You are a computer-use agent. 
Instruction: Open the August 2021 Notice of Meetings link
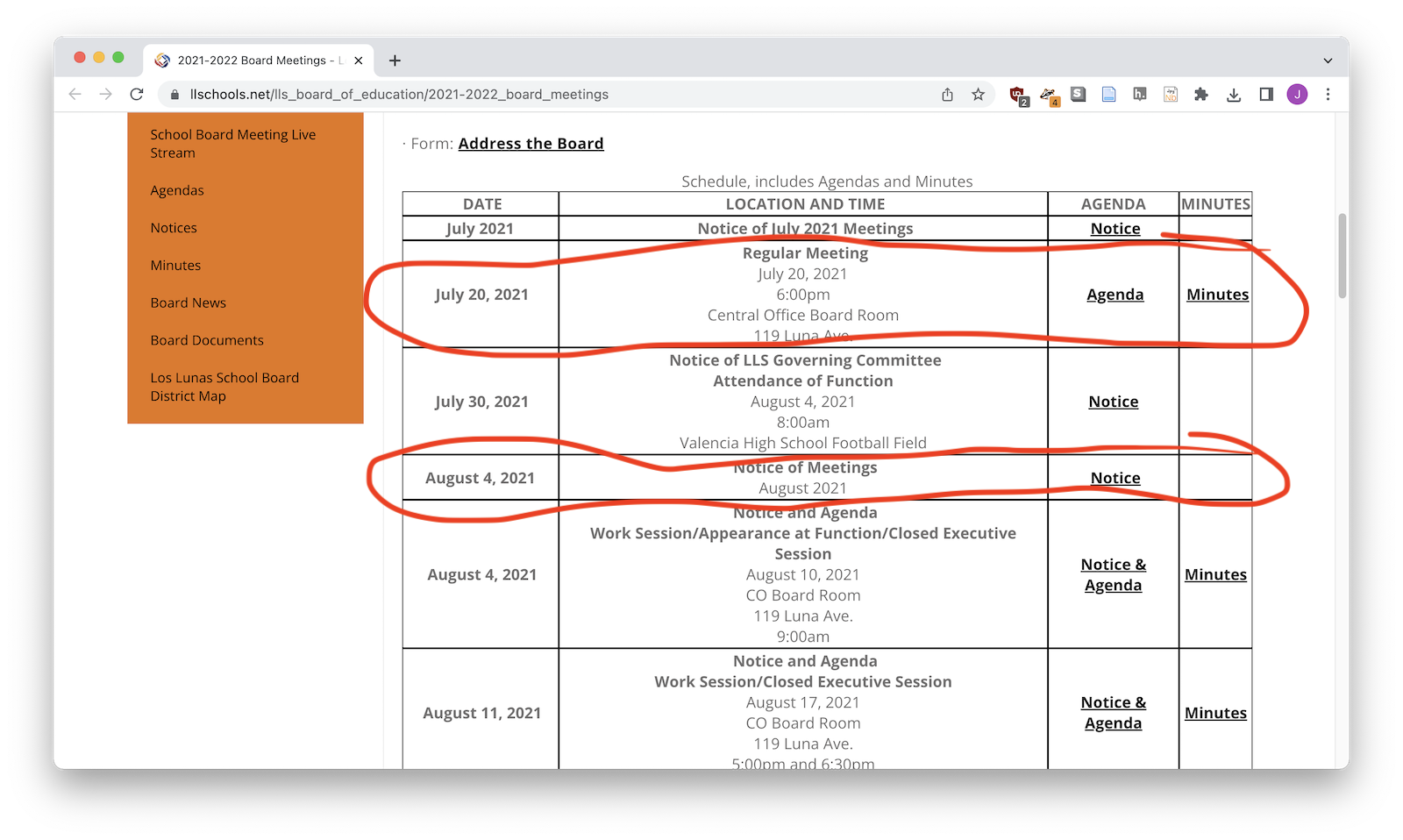pyautogui.click(x=1115, y=478)
